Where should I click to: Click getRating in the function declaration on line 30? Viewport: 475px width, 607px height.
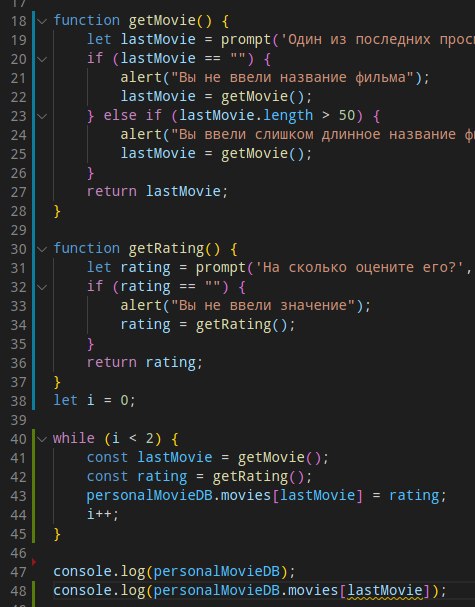[166, 249]
